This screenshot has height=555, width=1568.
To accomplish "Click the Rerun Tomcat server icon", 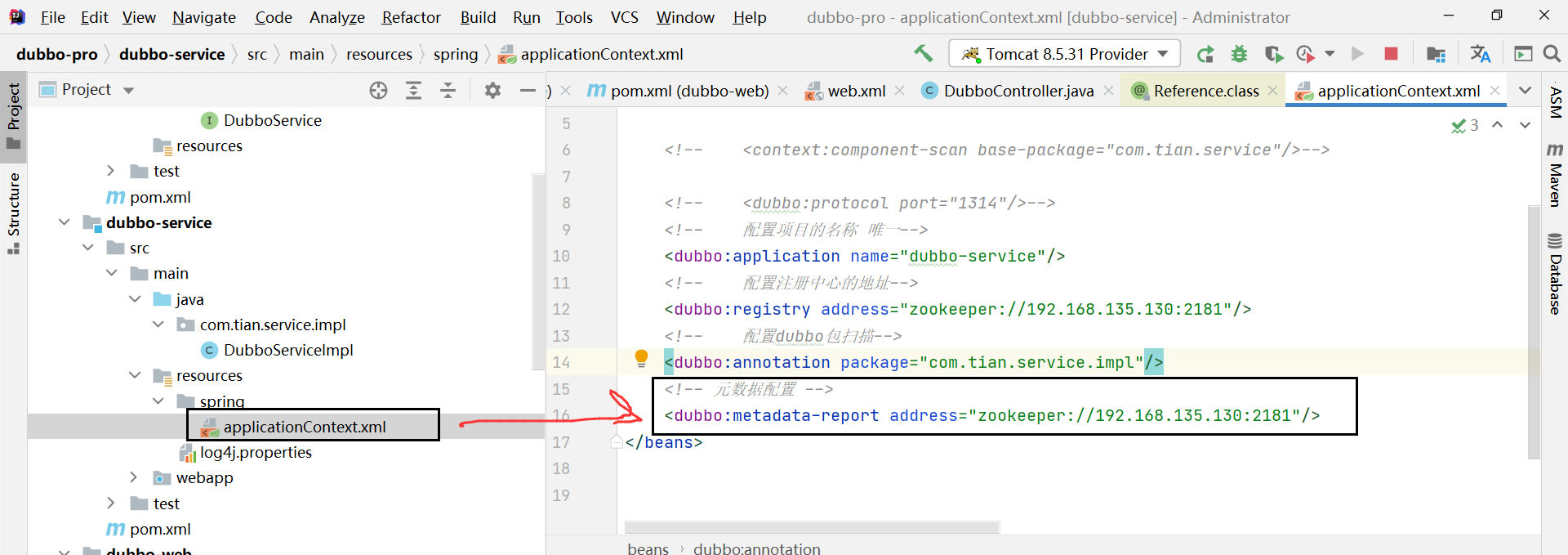I will (x=1205, y=54).
